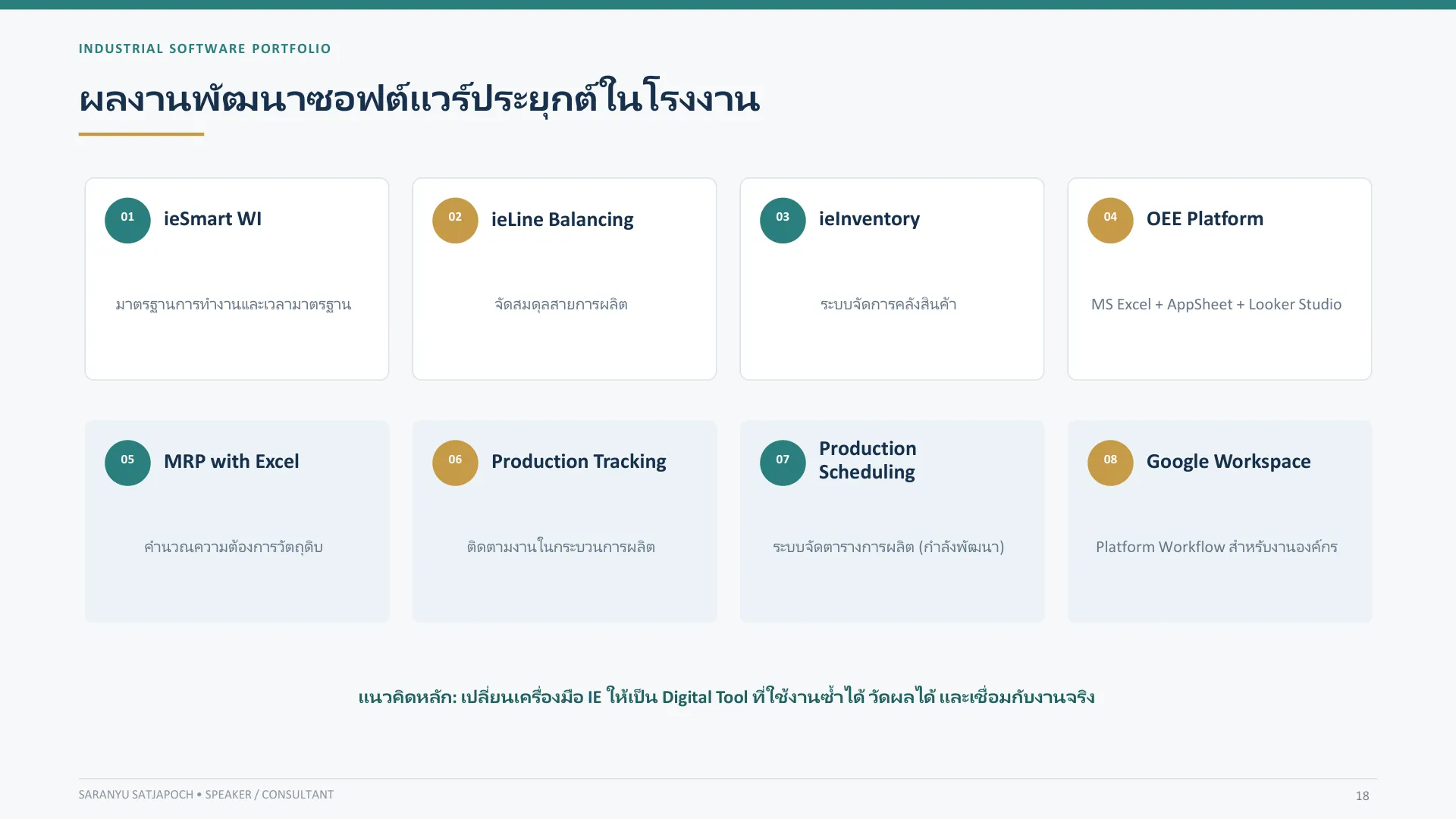Click the teal 03 number badge
Image resolution: width=1456 pixels, height=819 pixels.
point(783,220)
